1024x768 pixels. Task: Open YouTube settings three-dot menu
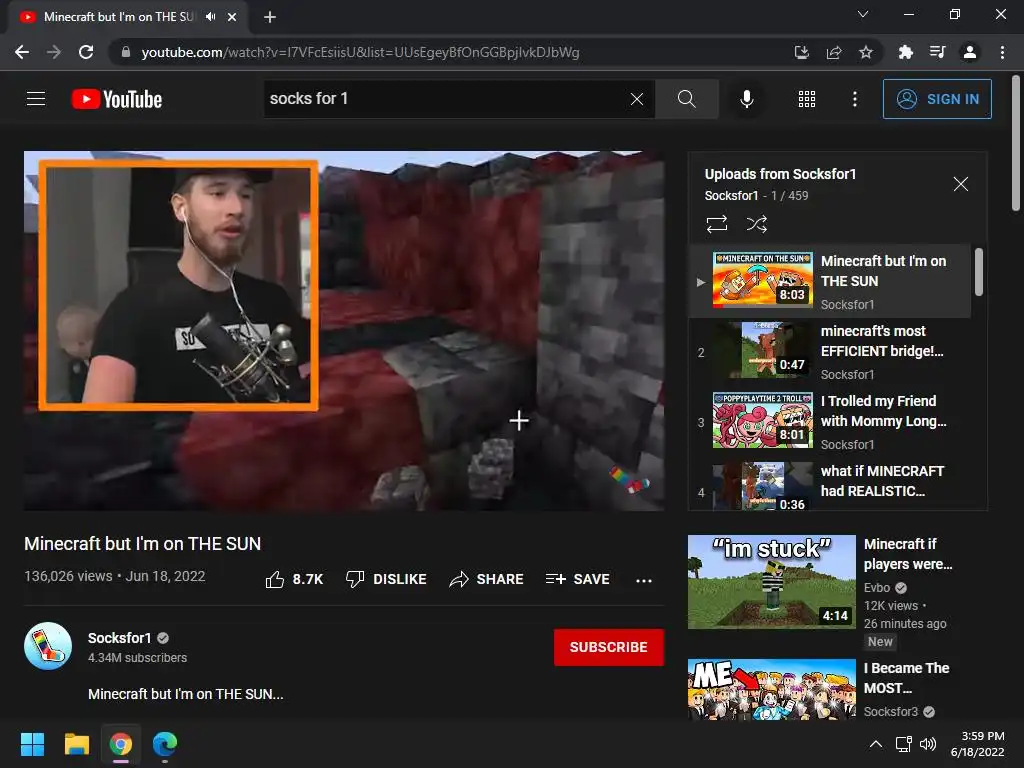pos(854,99)
